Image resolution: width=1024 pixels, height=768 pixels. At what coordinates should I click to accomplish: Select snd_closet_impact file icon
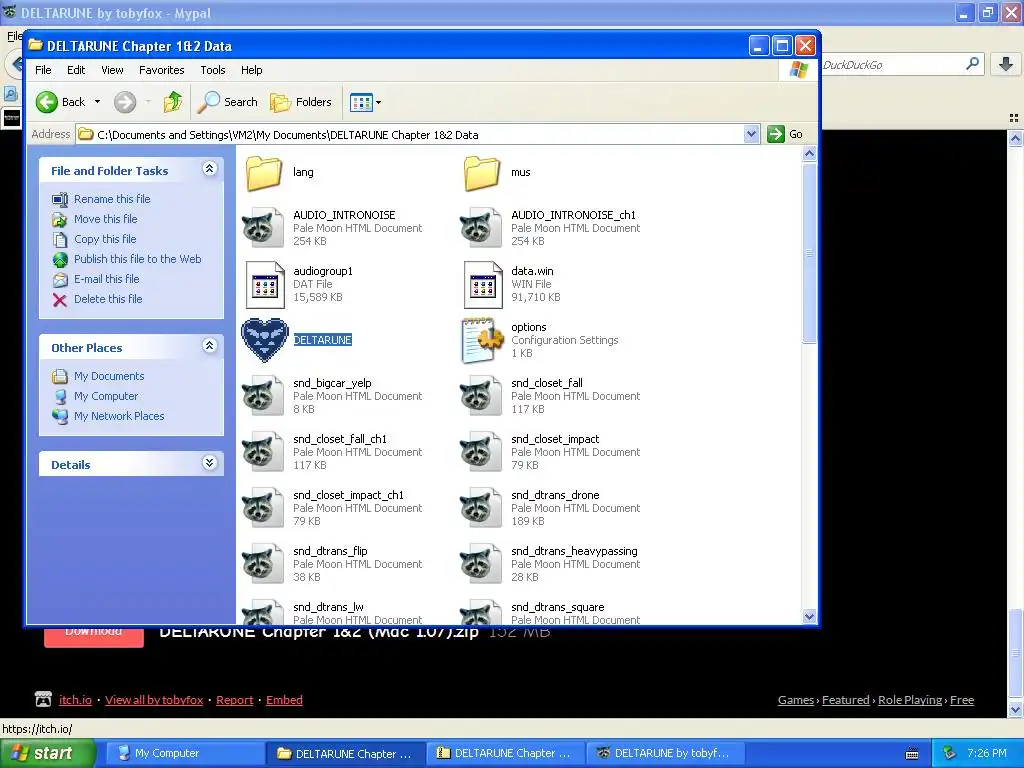point(481,451)
